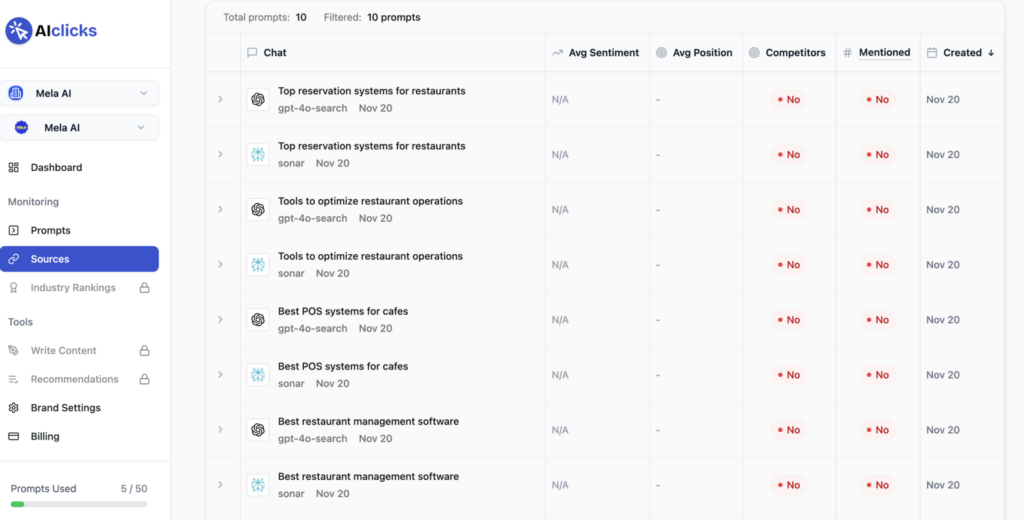The height and width of the screenshot is (520, 1024).
Task: Sort by the Created column
Action: 962,52
